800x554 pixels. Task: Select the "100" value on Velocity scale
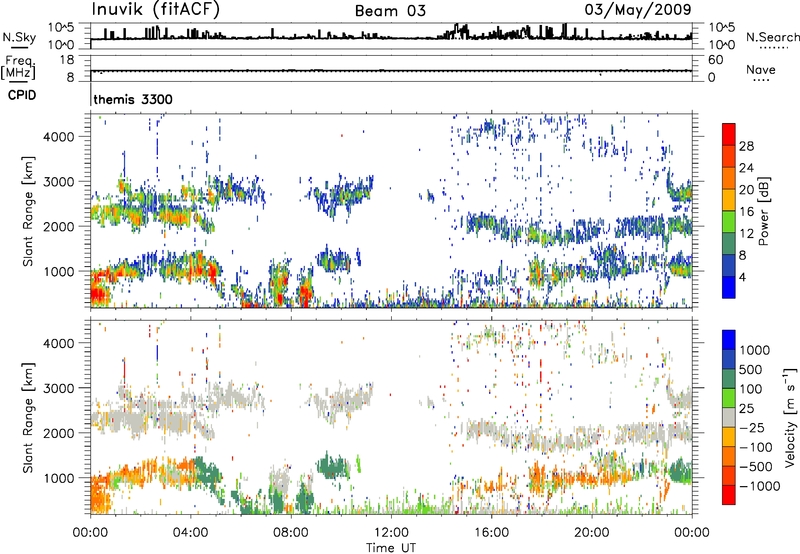[751, 389]
